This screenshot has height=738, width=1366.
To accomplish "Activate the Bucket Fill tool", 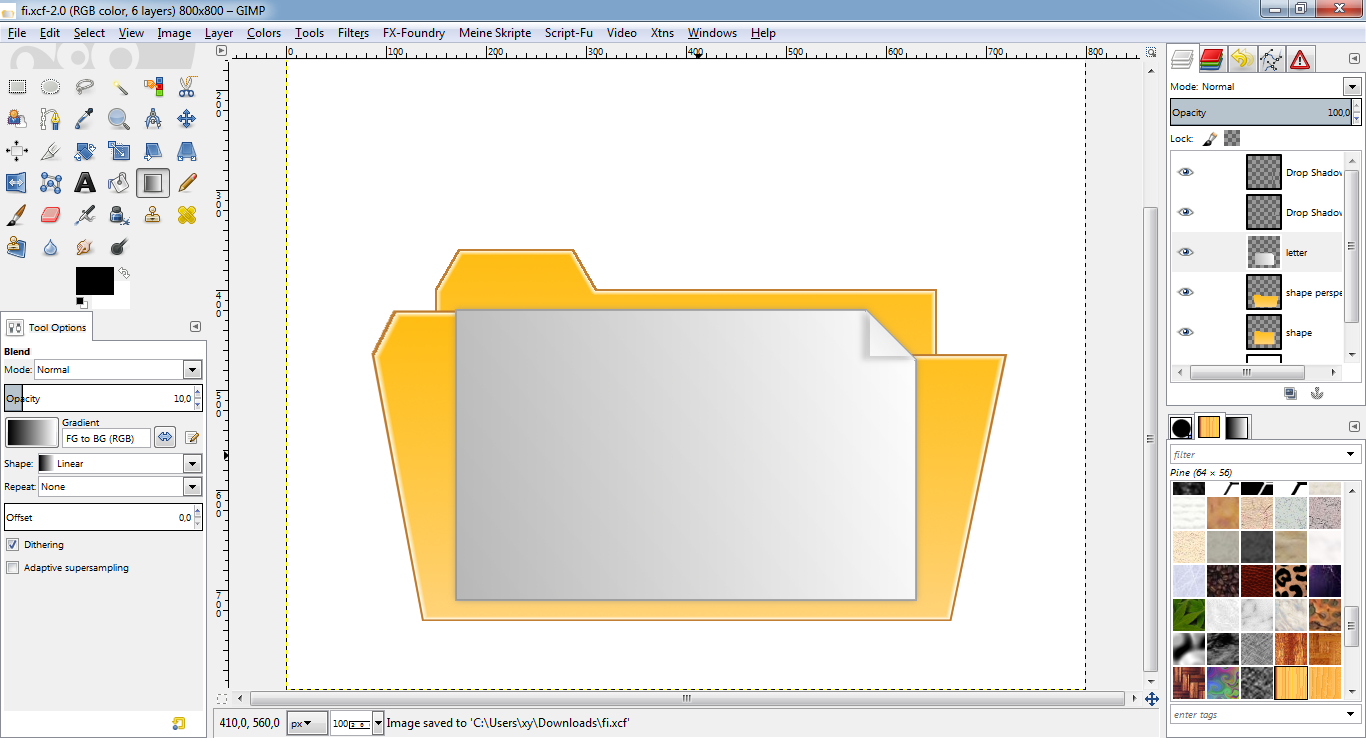I will 118,182.
